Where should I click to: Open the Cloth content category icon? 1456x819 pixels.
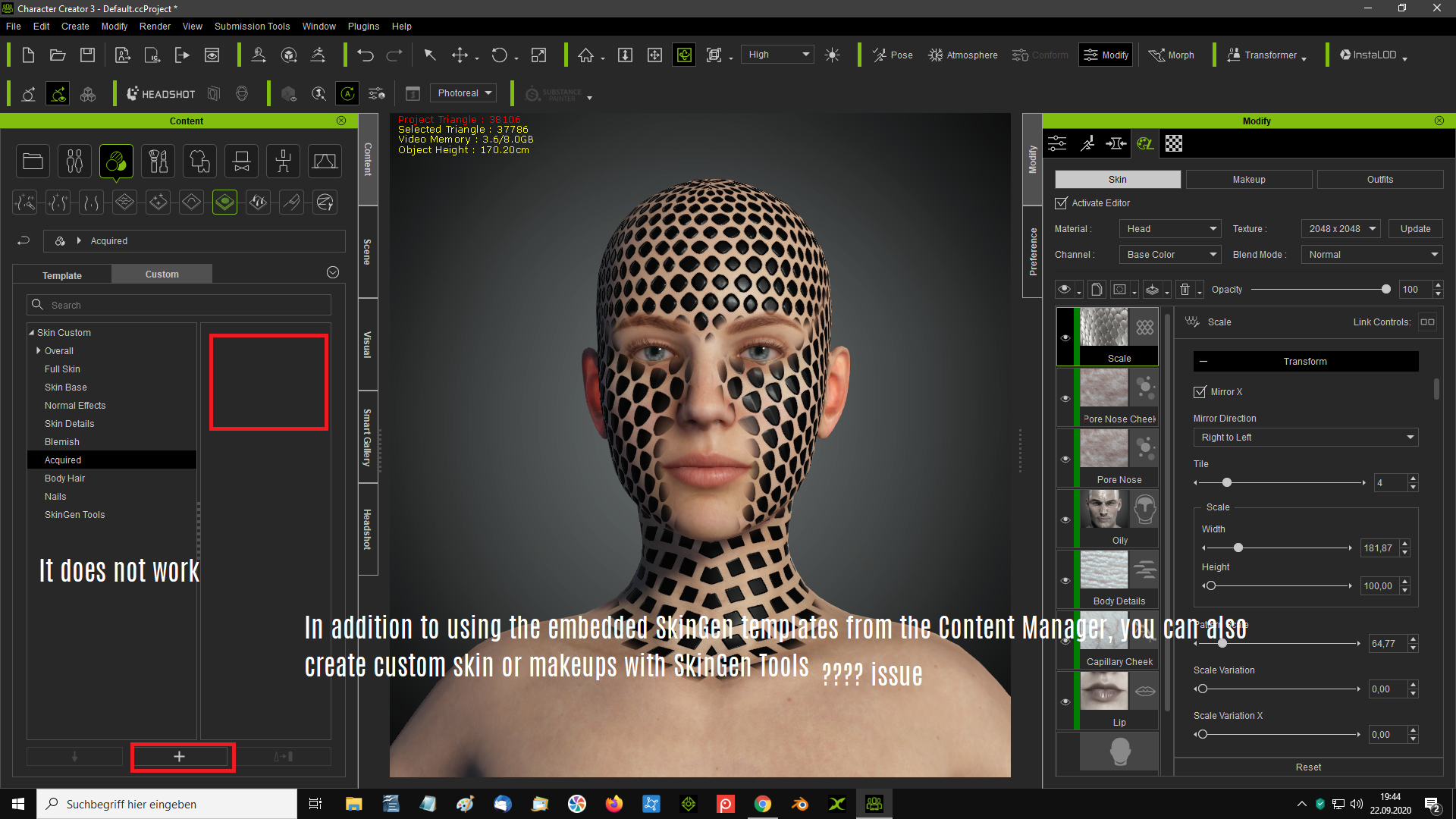tap(199, 161)
